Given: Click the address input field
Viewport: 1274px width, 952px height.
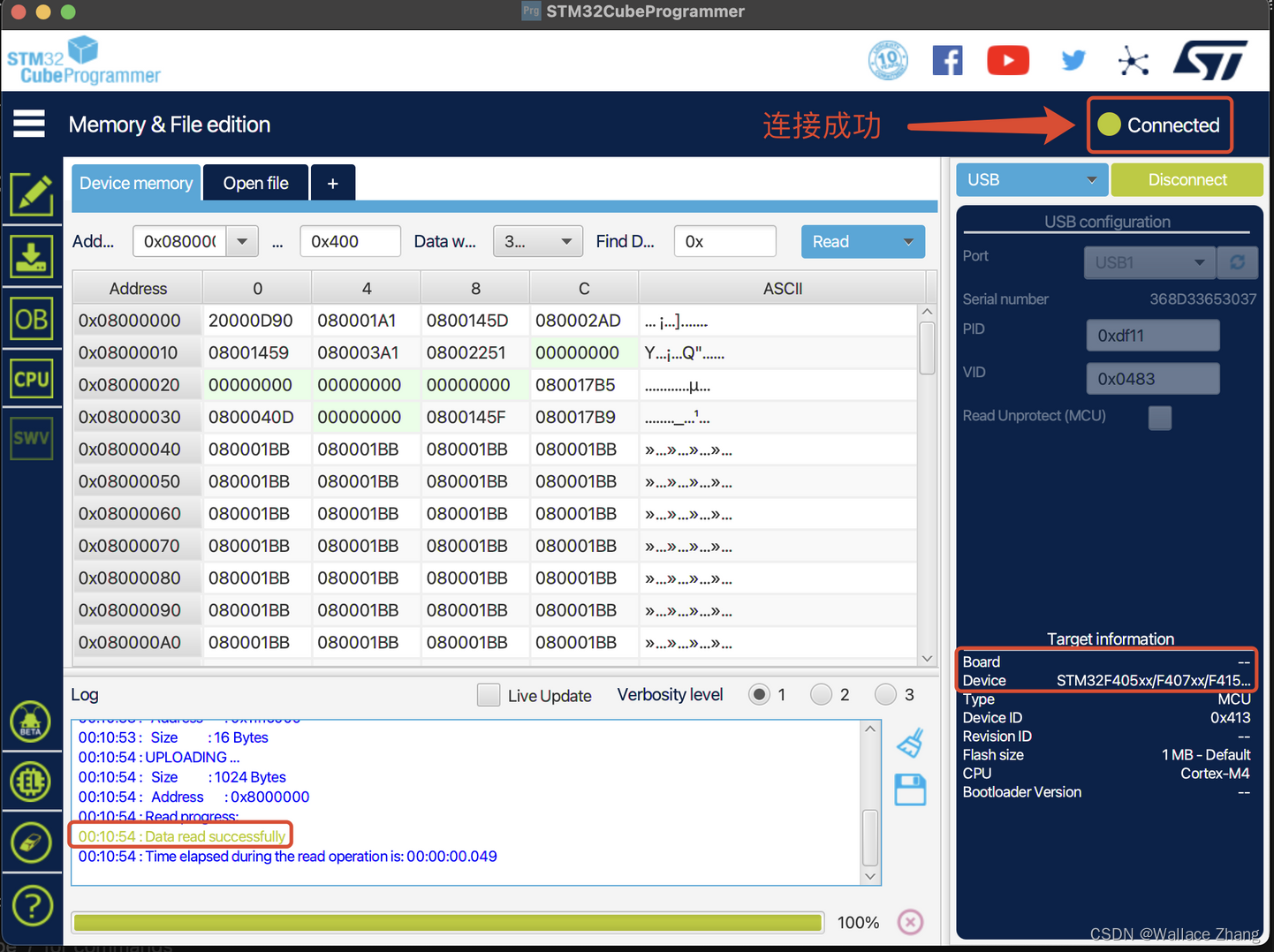Looking at the screenshot, I should pyautogui.click(x=180, y=241).
